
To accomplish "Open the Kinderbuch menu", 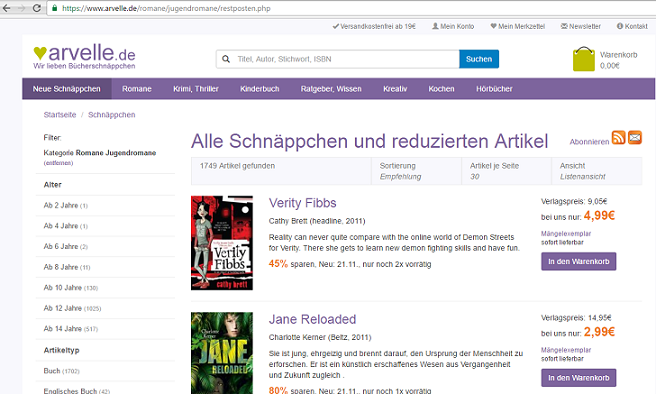I will pos(259,89).
